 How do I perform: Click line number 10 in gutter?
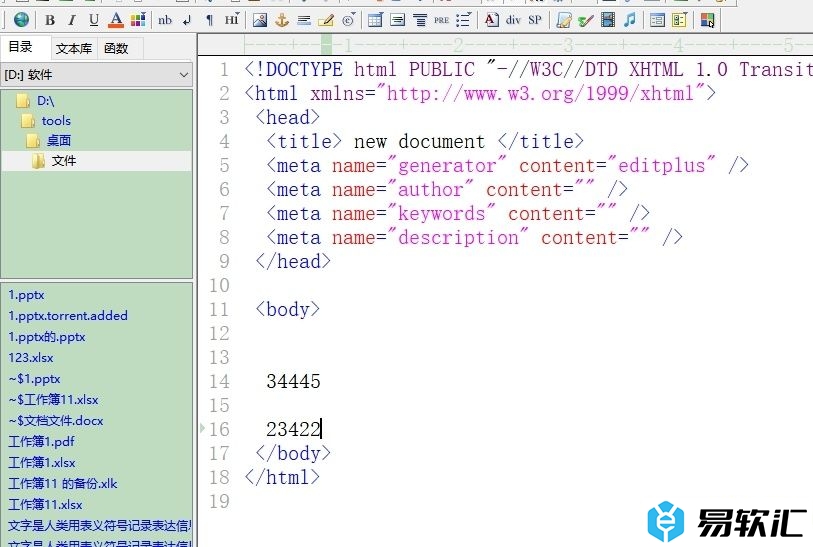click(219, 285)
